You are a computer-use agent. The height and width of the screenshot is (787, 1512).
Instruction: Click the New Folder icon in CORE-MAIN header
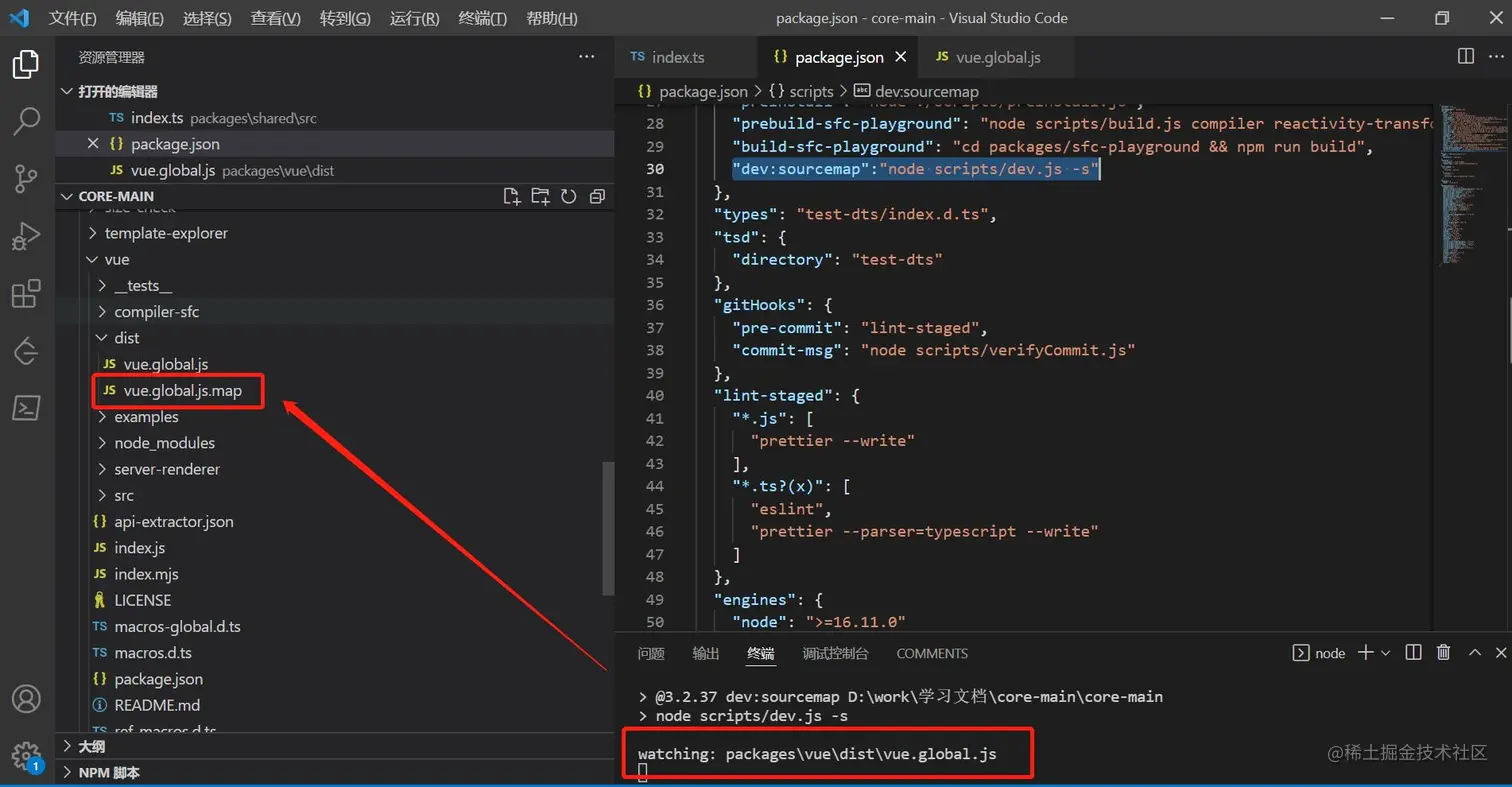(540, 196)
